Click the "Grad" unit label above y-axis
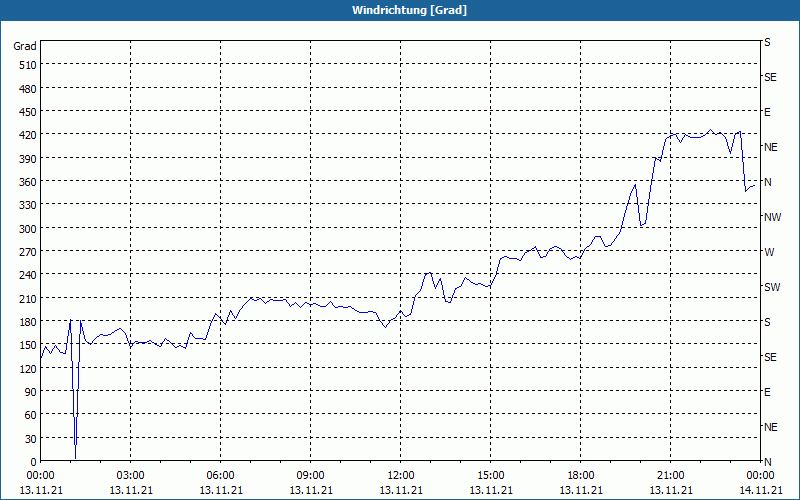 (24, 46)
